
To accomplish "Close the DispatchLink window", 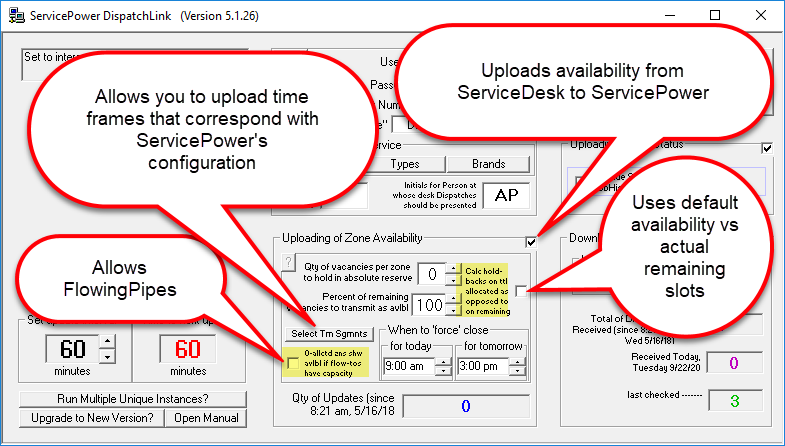I will (761, 16).
